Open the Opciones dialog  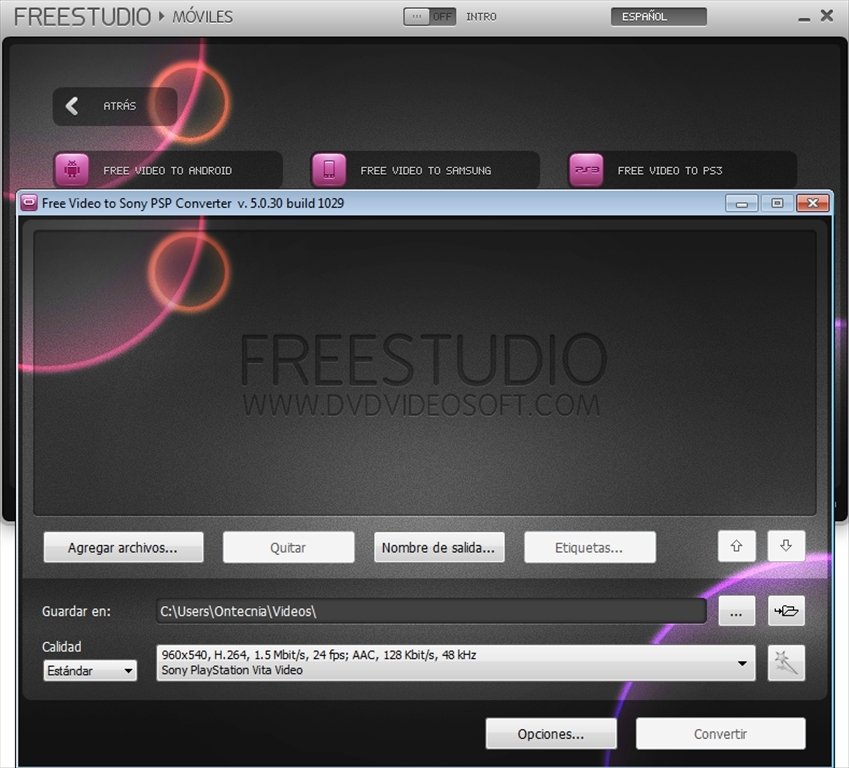pyautogui.click(x=551, y=734)
